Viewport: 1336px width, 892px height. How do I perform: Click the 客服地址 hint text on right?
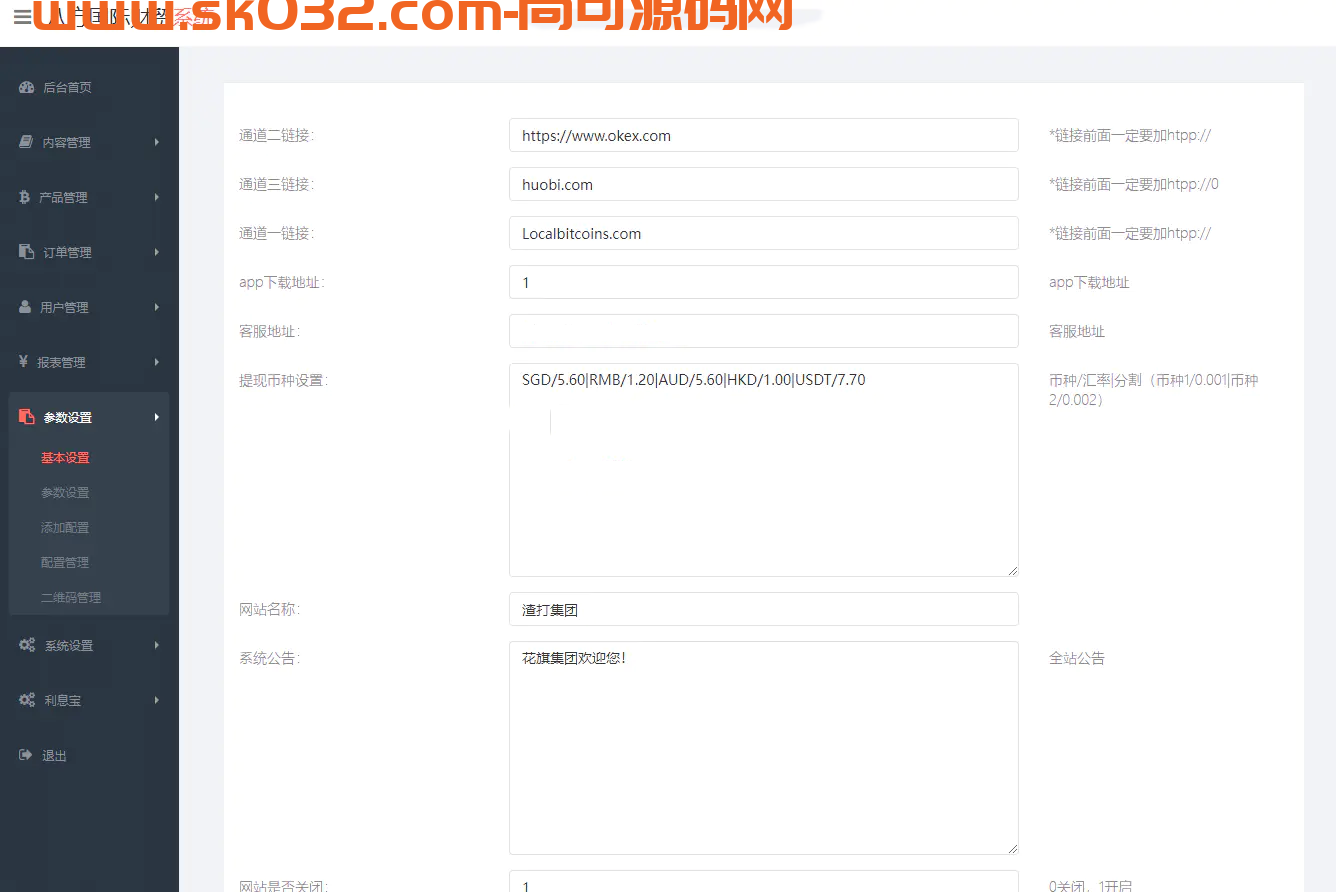point(1077,331)
